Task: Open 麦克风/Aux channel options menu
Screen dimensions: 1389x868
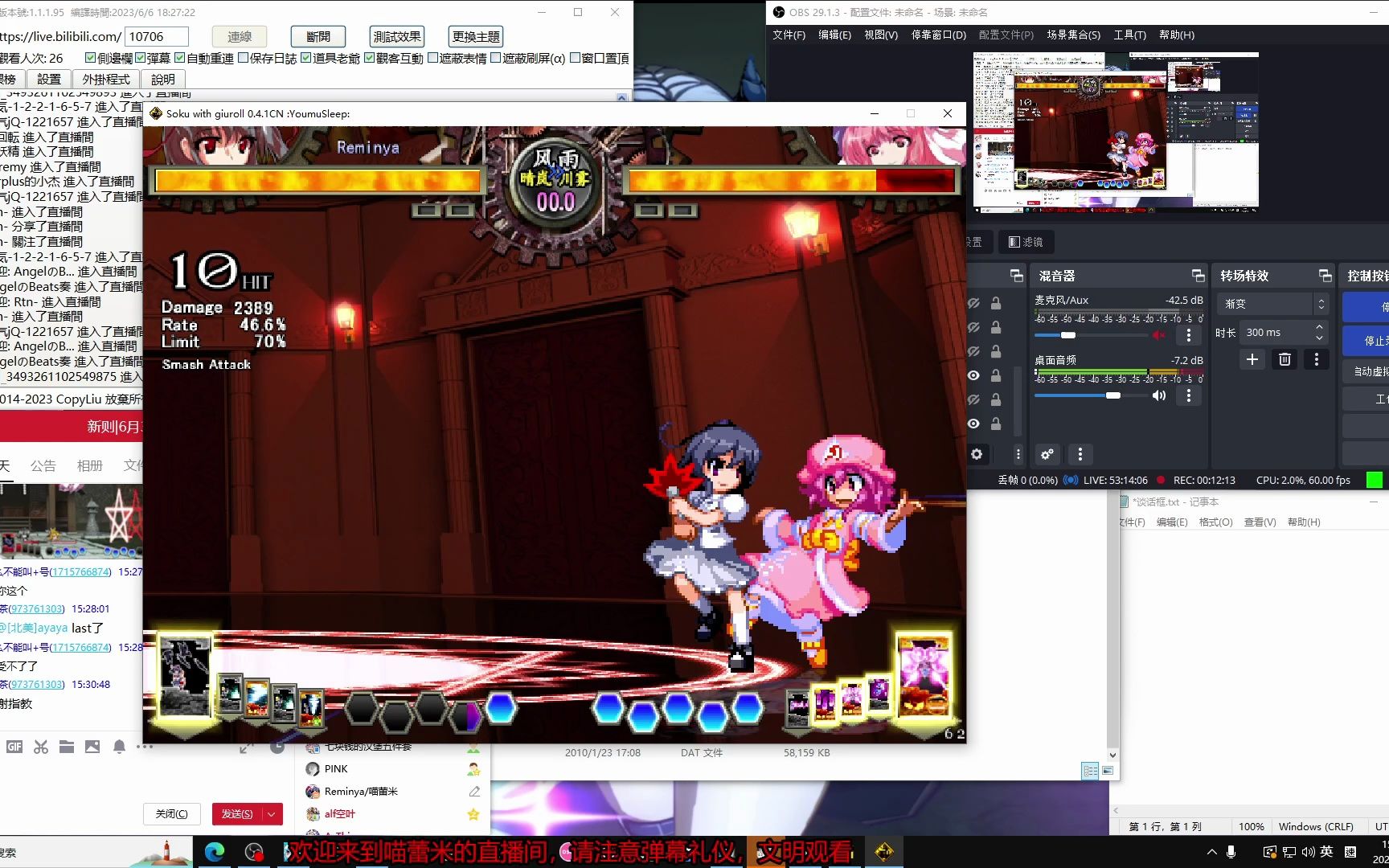Action: [x=1189, y=335]
